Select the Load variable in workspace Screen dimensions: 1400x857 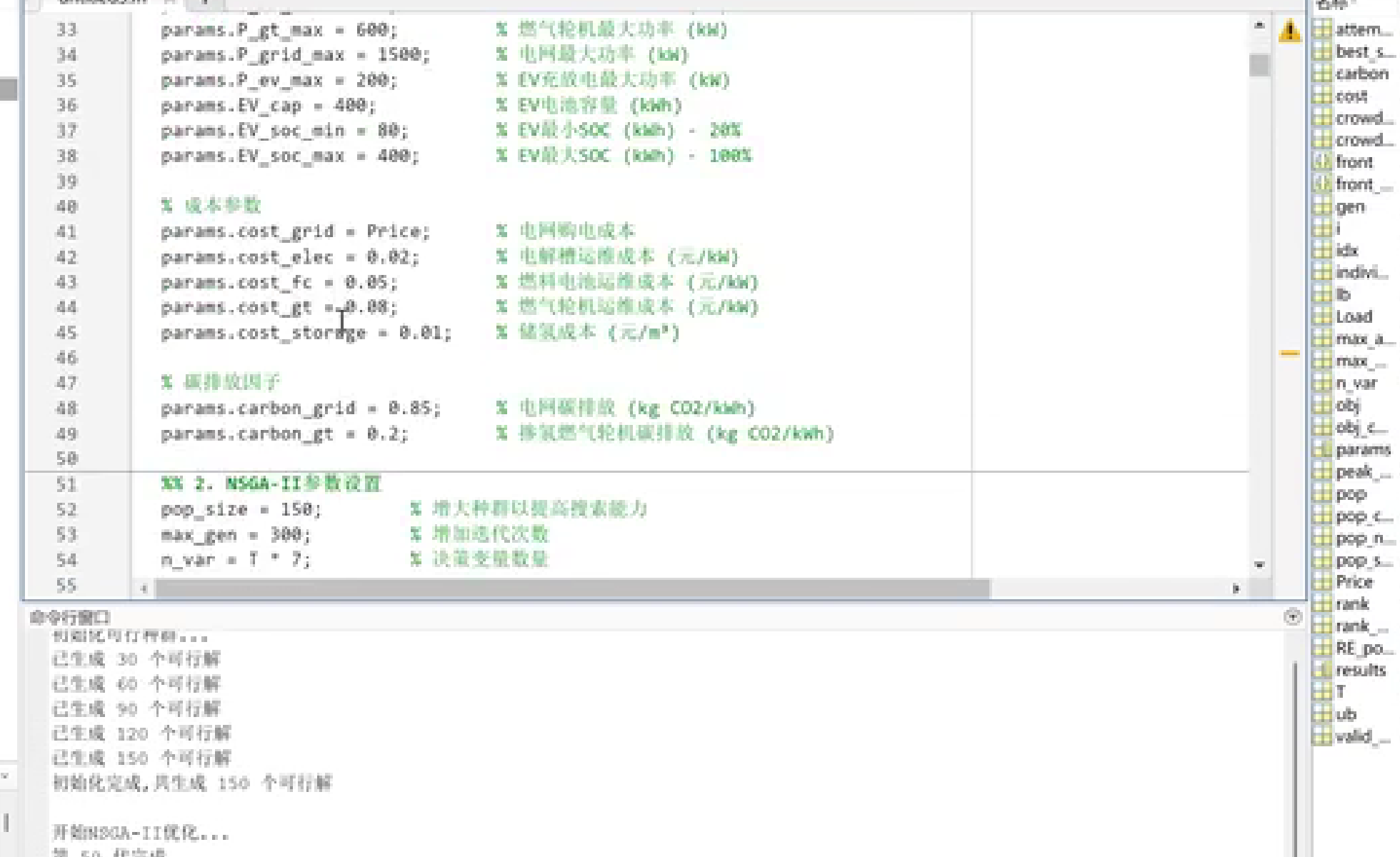(1354, 317)
